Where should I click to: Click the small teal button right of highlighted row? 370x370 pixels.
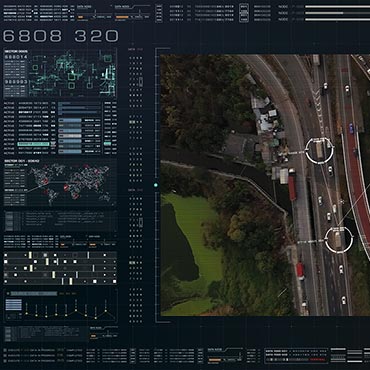107,144
